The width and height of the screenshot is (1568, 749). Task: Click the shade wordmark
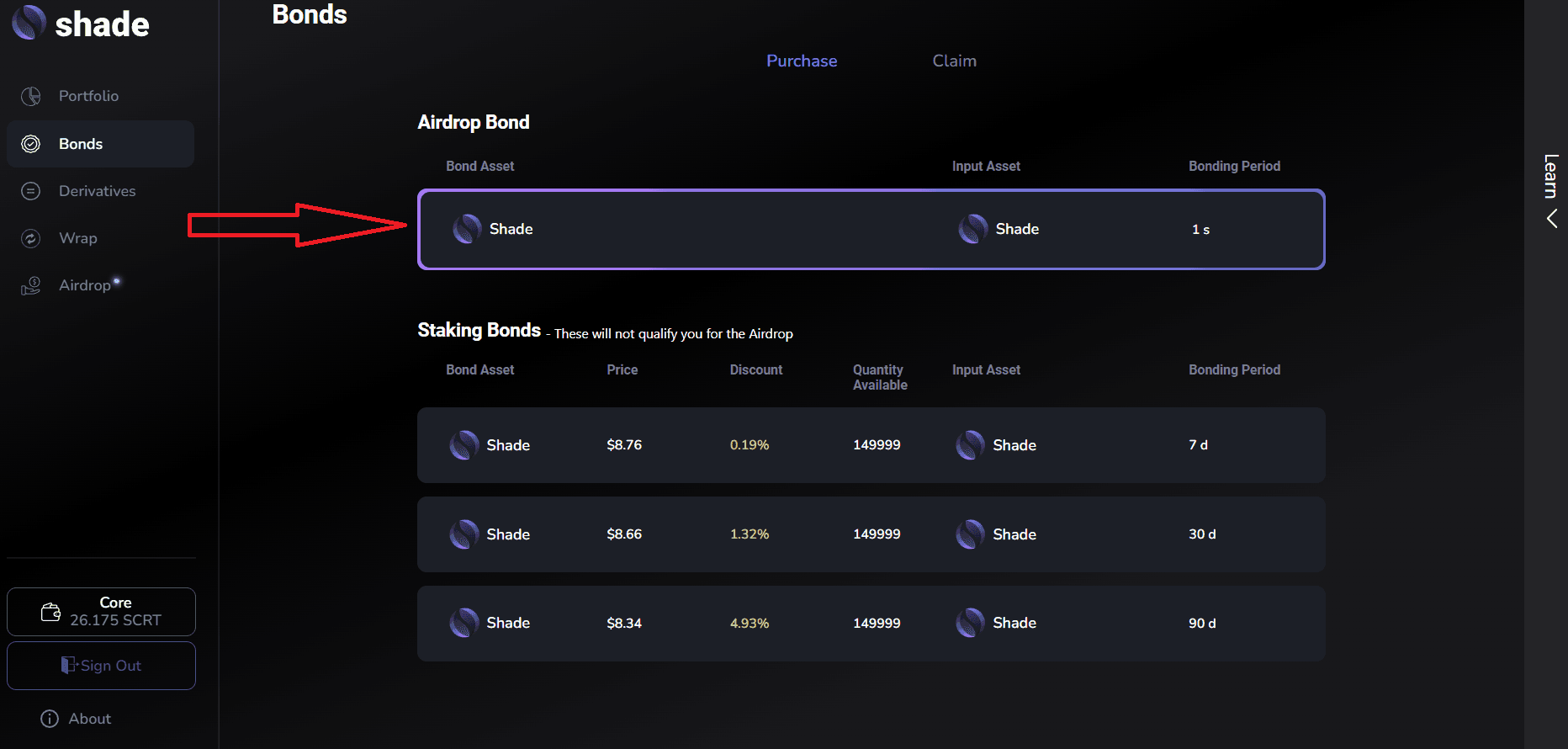point(102,24)
